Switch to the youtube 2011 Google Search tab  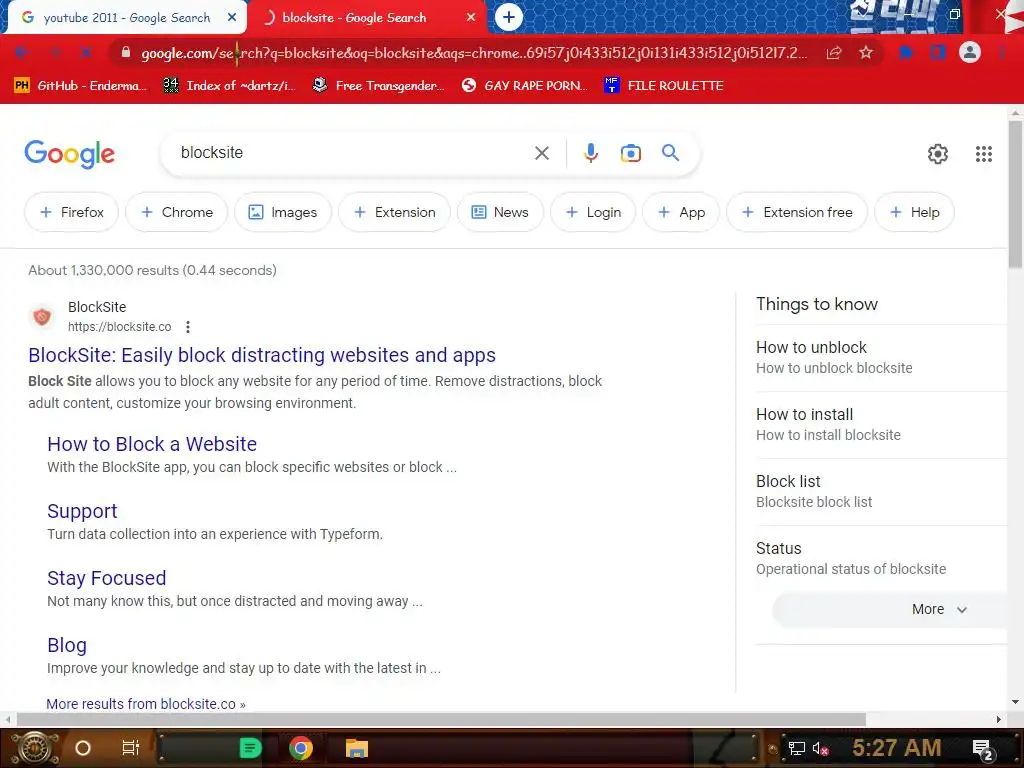click(127, 18)
